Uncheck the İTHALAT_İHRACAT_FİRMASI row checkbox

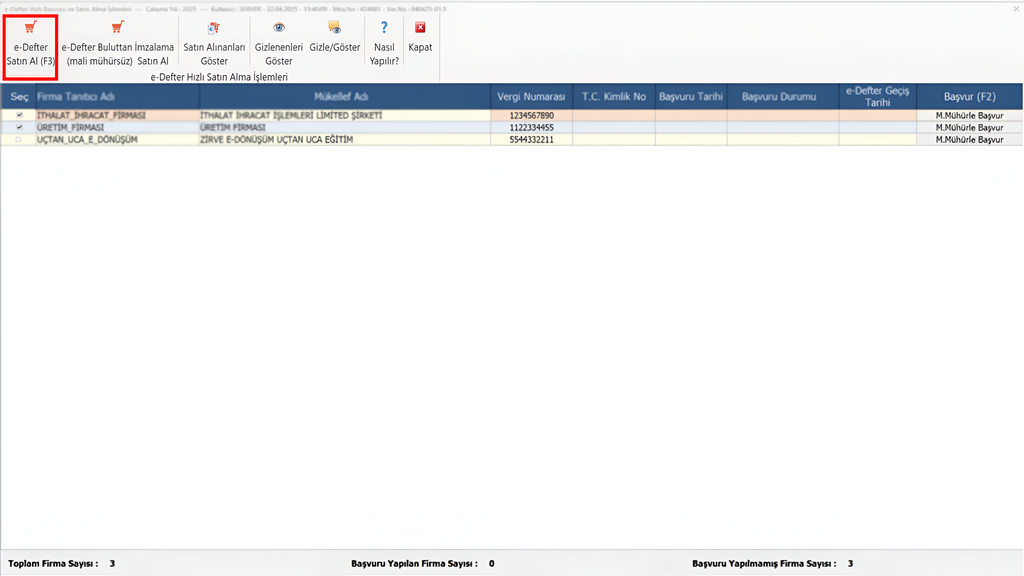19,115
